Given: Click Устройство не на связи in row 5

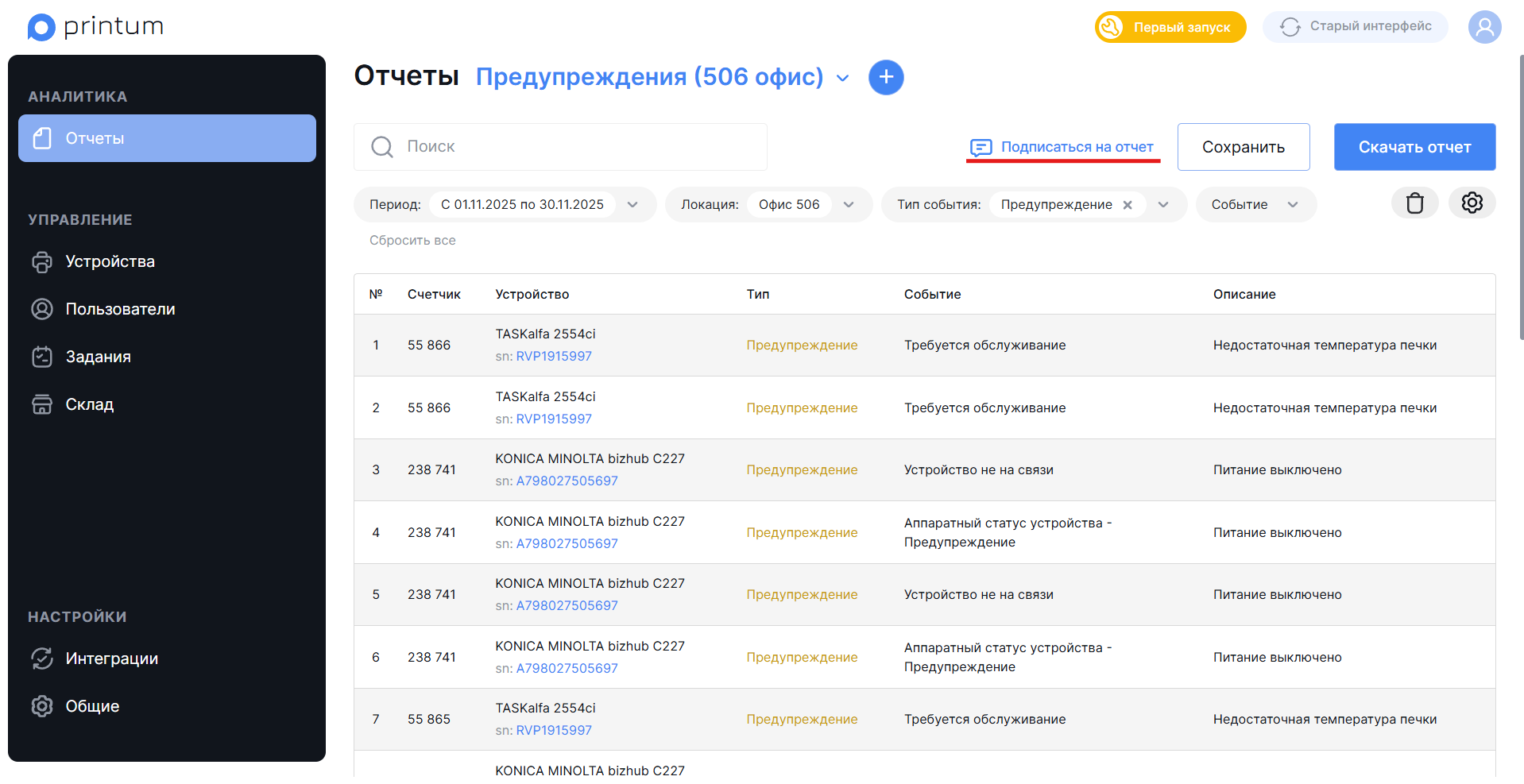Looking at the screenshot, I should coord(979,595).
